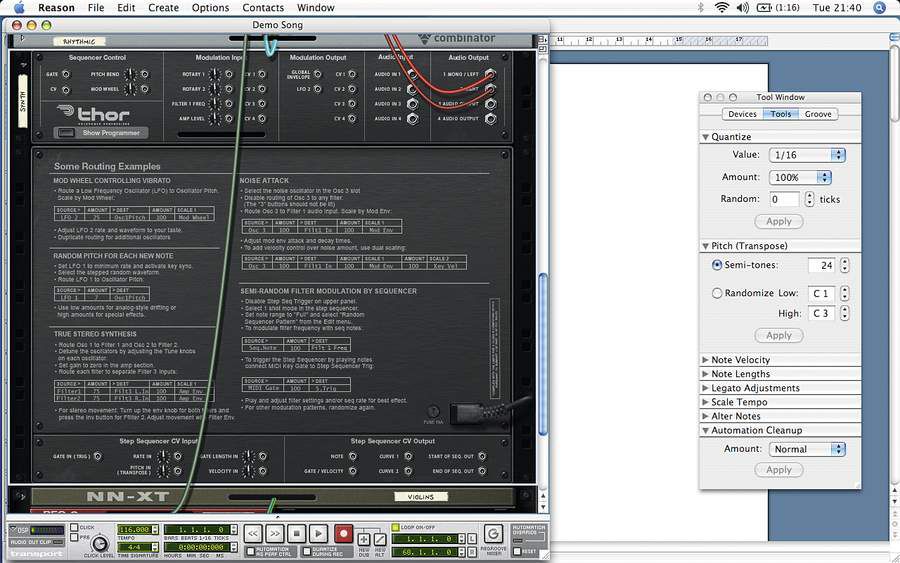Expand the Legato Adjustments section
The image size is (900, 563).
point(705,388)
